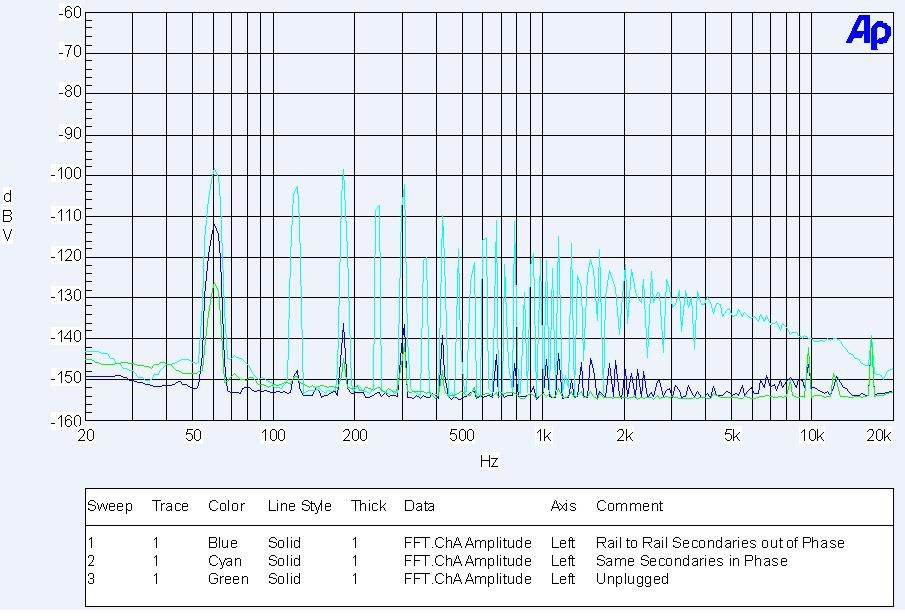Click the 'Thick' column header
This screenshot has height=616, width=905.
coord(368,506)
